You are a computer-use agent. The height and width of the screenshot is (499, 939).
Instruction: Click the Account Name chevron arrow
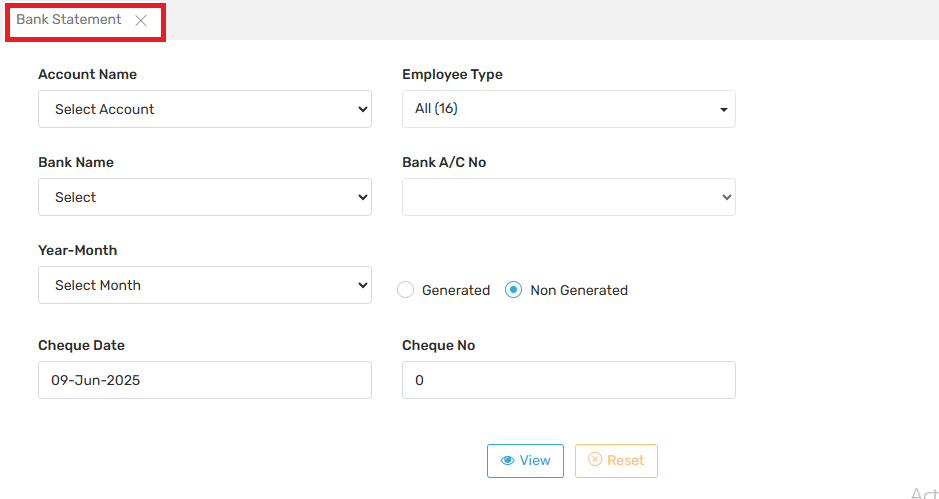coord(363,110)
